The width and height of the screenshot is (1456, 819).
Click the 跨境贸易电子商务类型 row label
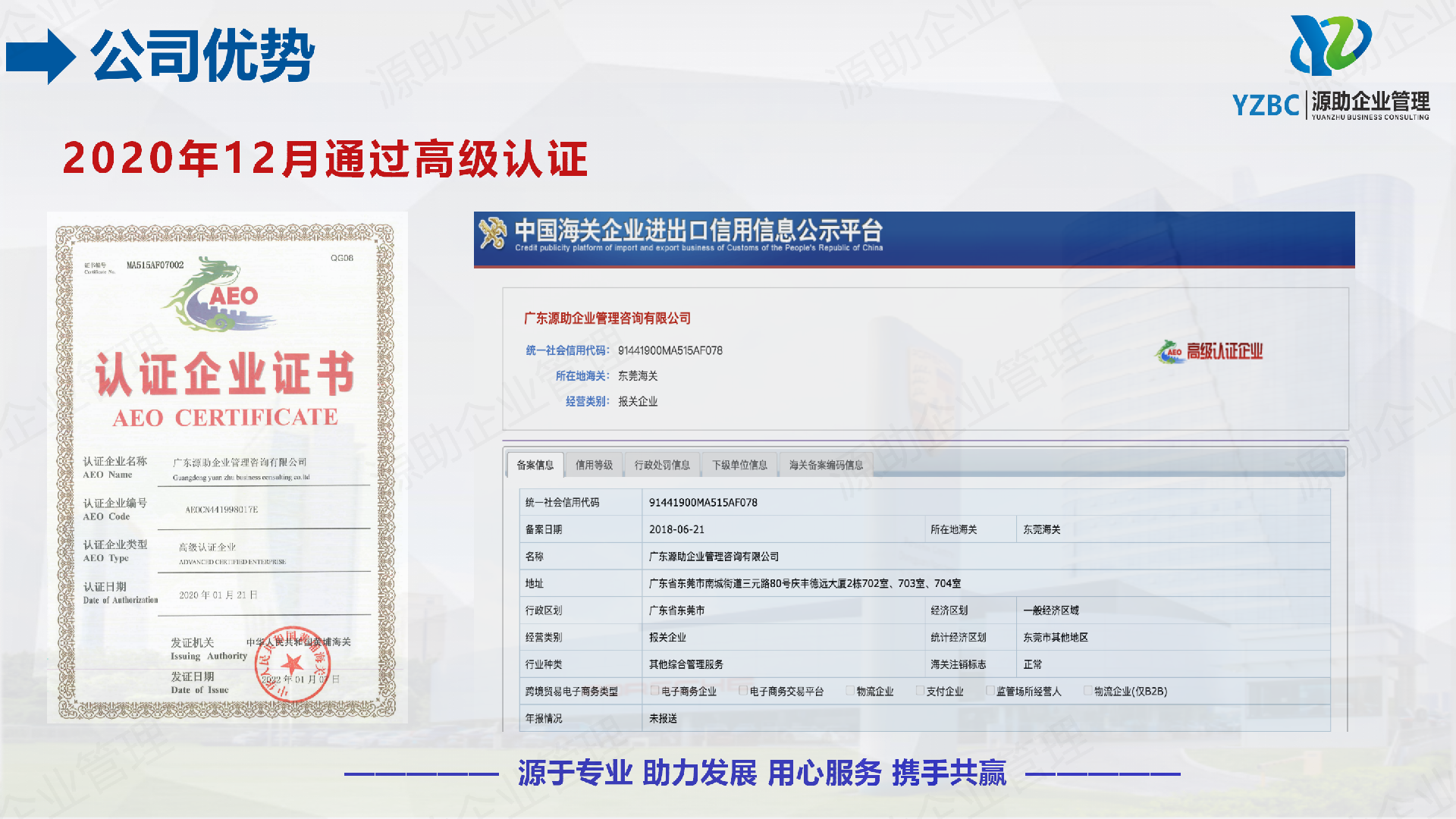click(571, 692)
